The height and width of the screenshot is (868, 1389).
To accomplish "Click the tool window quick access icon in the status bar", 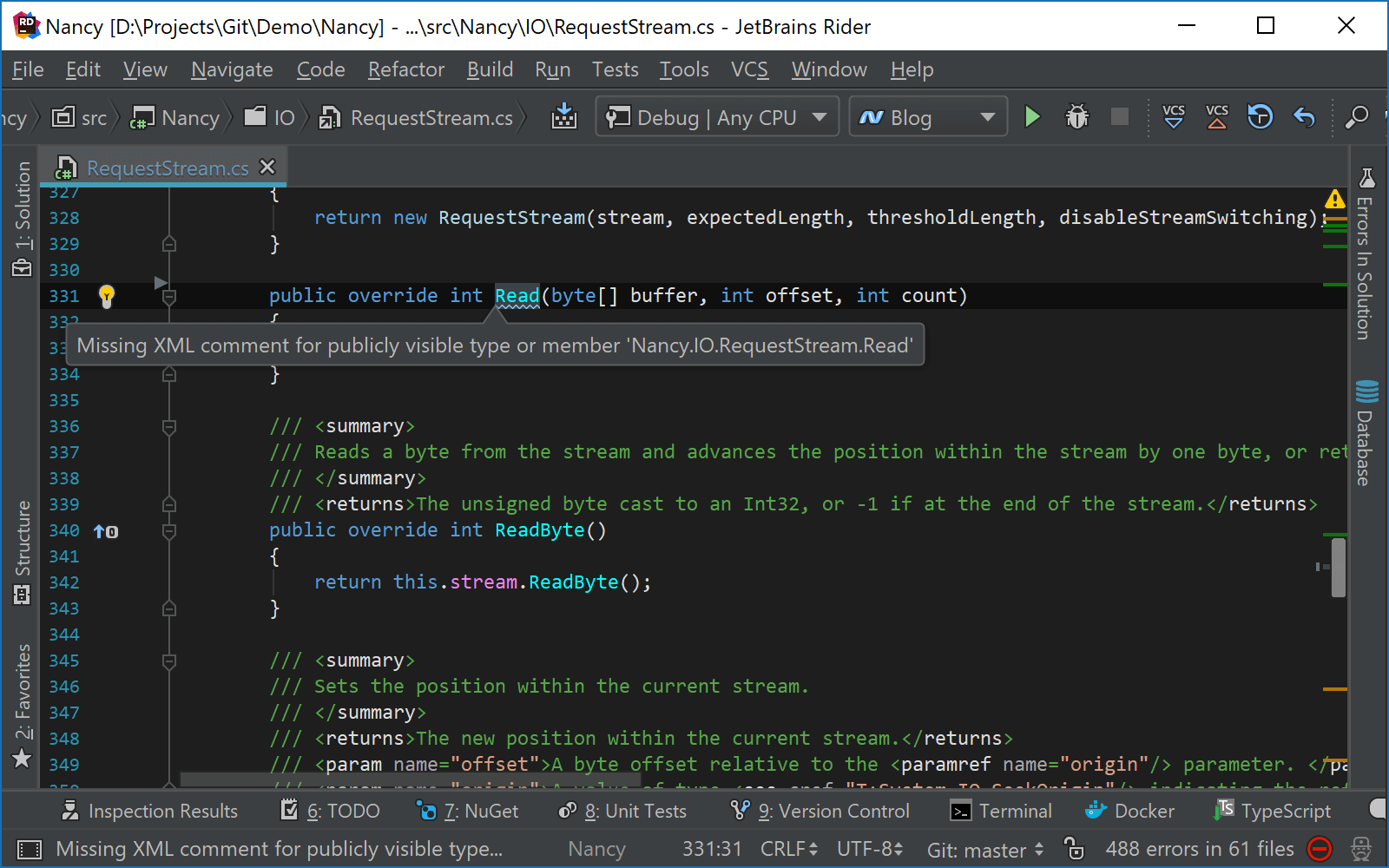I will (30, 849).
